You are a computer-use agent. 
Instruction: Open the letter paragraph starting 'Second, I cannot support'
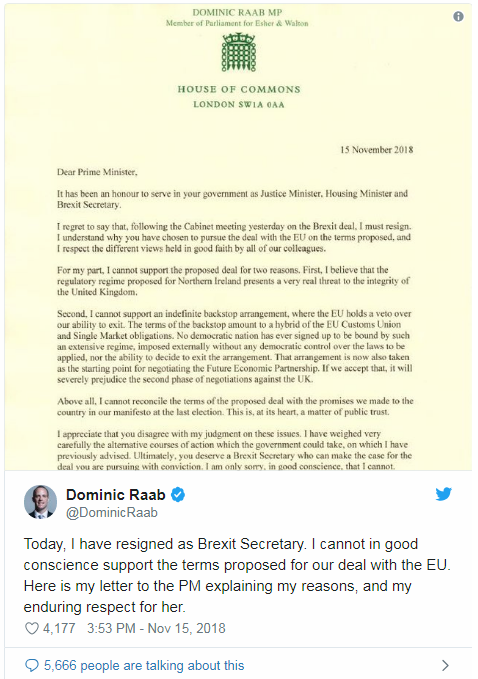click(x=235, y=346)
